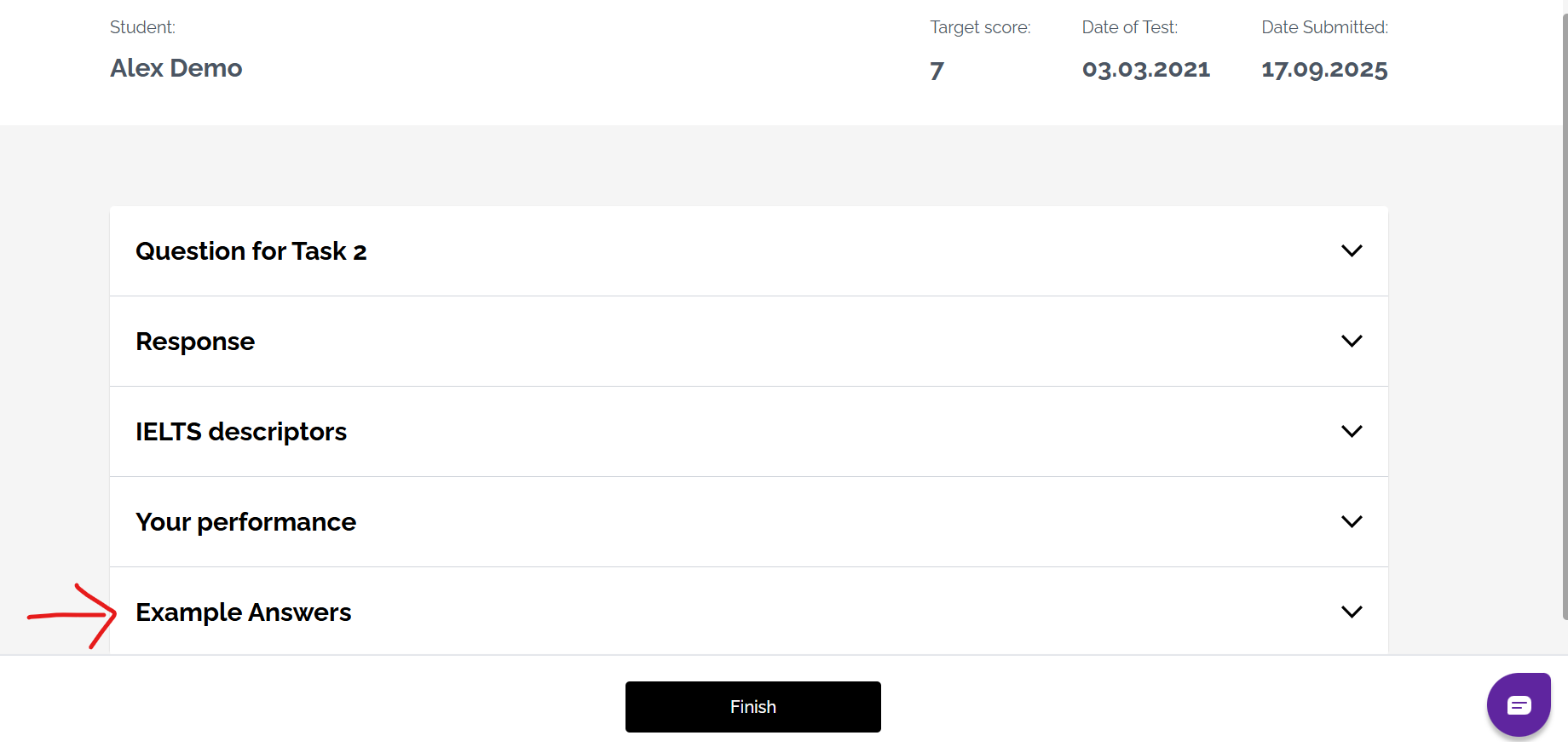This screenshot has height=747, width=1568.
Task: Select the Example Answers heading
Action: pos(244,612)
